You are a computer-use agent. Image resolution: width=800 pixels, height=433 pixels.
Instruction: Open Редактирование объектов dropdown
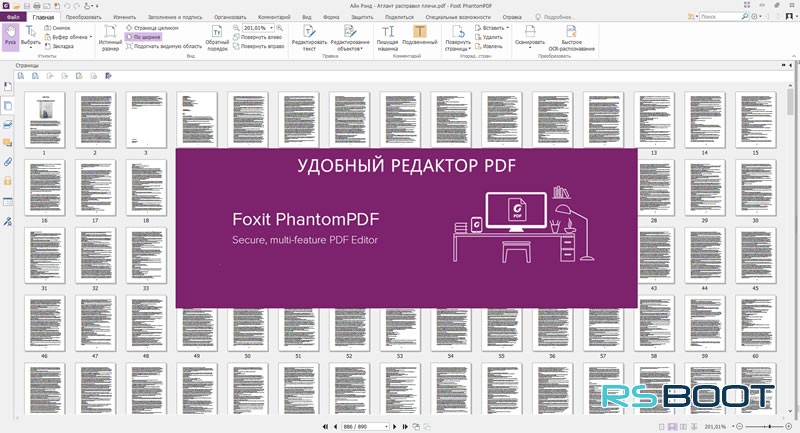tap(350, 38)
